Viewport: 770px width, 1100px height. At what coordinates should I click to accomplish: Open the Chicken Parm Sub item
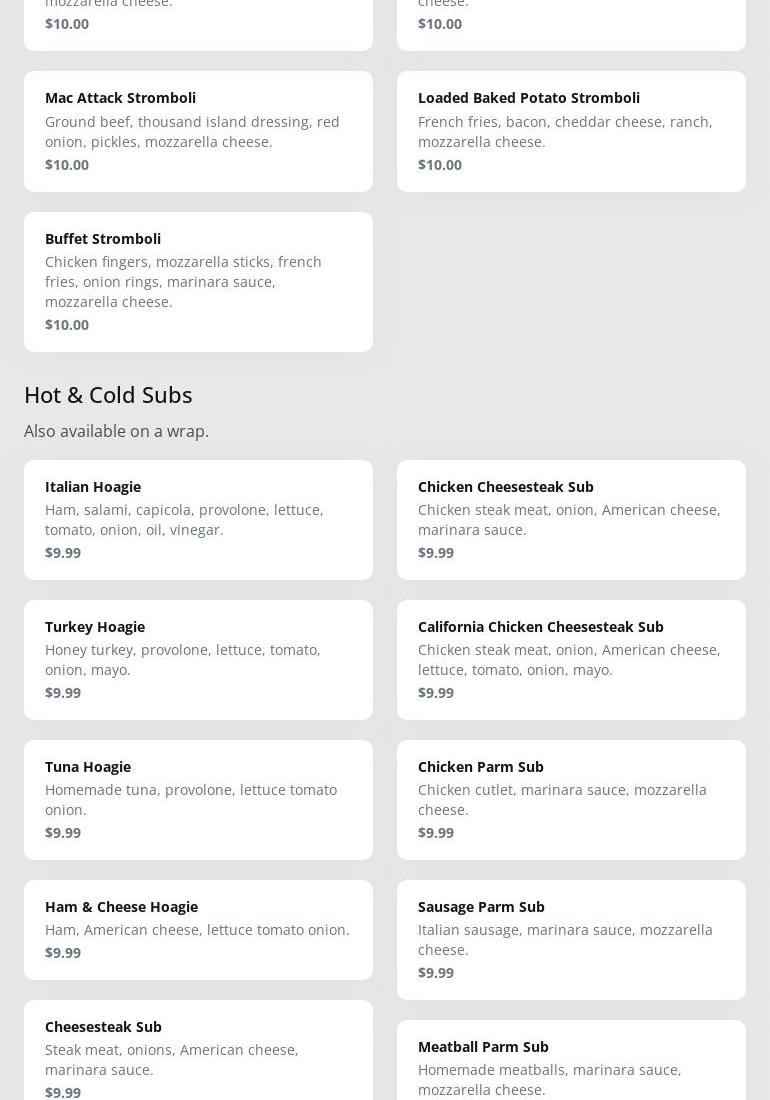(571, 799)
